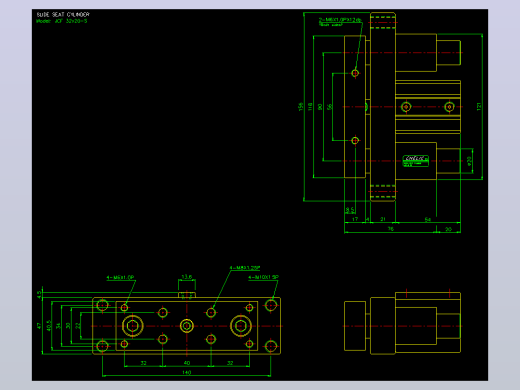
Task: Select the 'SLIDE SEAT CYLINDER' title text
Action: 63,15
